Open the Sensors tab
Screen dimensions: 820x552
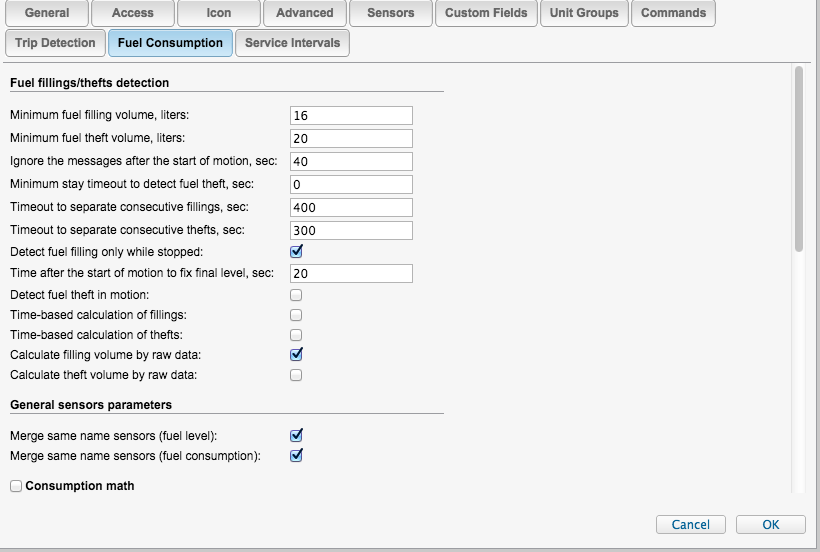click(391, 13)
